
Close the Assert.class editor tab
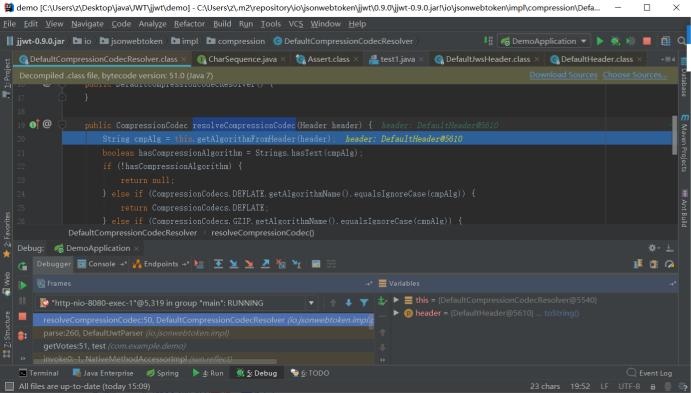(x=356, y=59)
